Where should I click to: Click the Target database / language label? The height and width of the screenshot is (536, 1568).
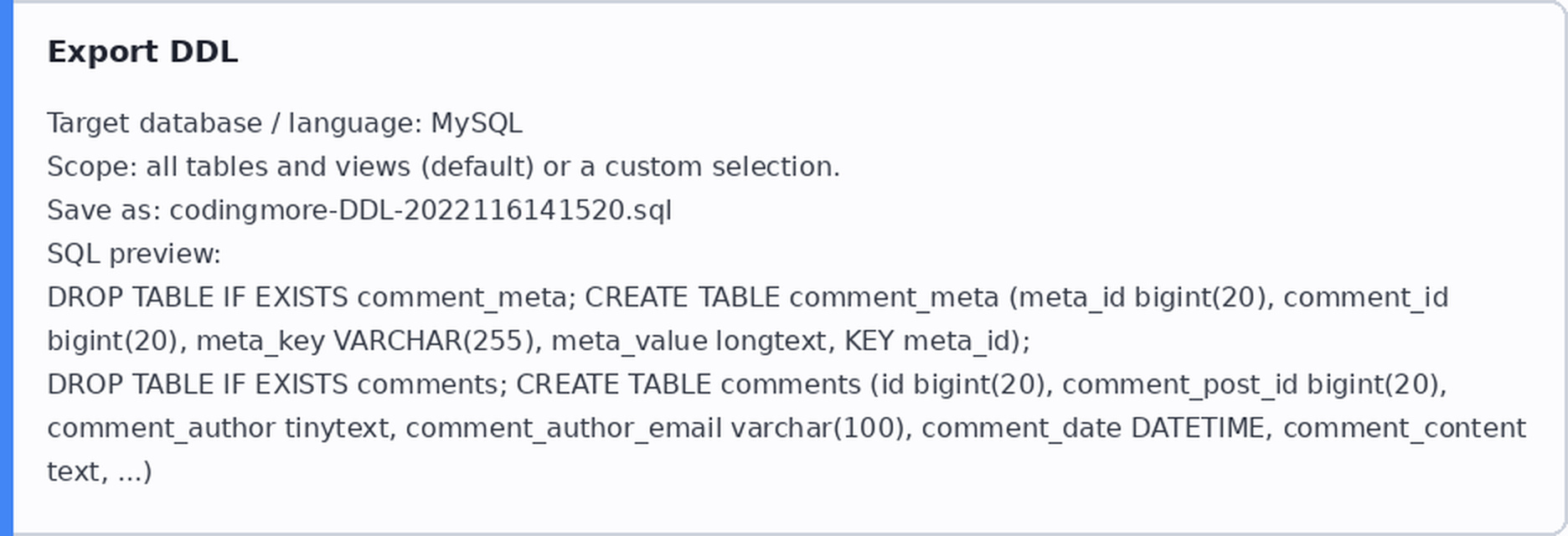point(235,123)
